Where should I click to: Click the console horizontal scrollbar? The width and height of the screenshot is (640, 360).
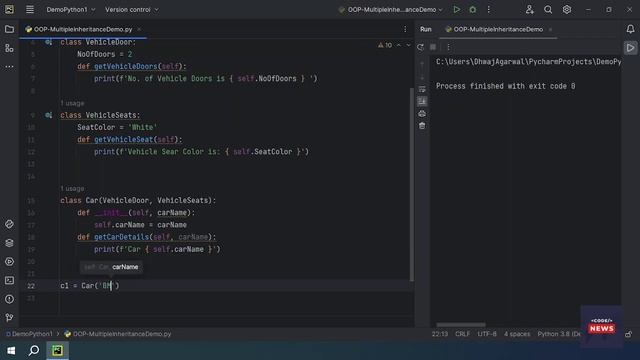pyautogui.click(x=461, y=325)
